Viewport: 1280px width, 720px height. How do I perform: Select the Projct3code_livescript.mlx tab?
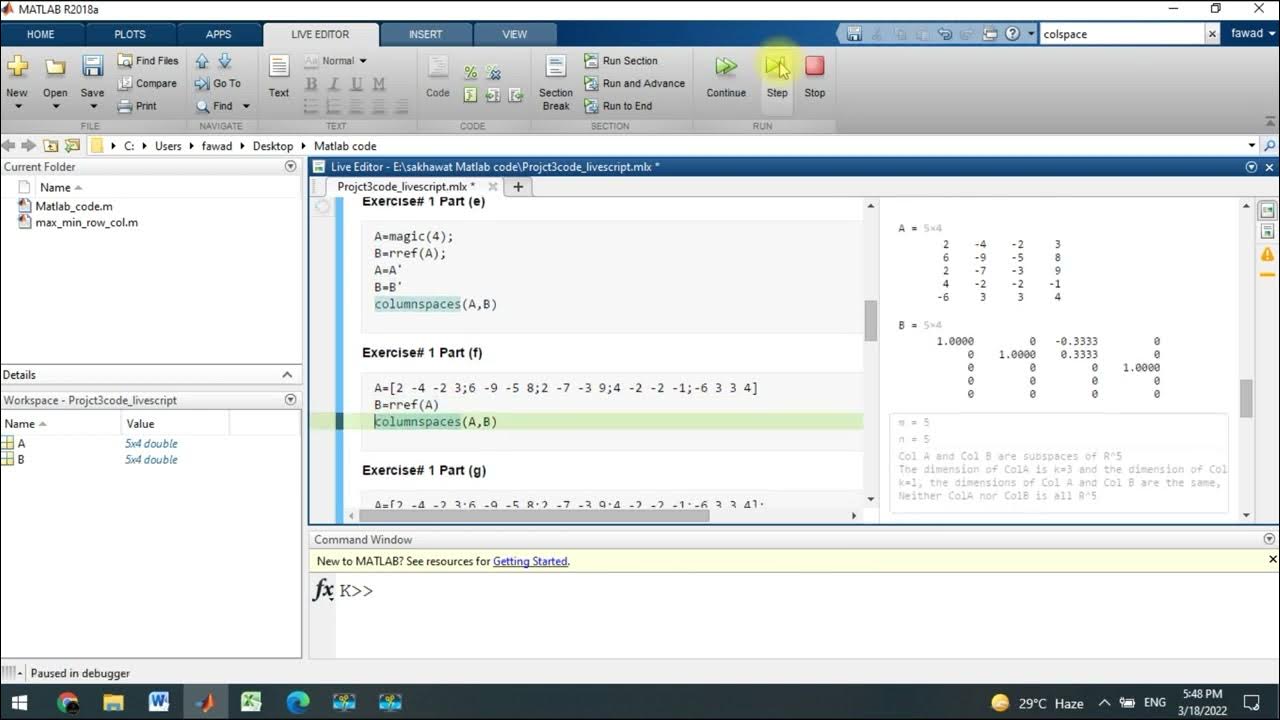point(406,187)
